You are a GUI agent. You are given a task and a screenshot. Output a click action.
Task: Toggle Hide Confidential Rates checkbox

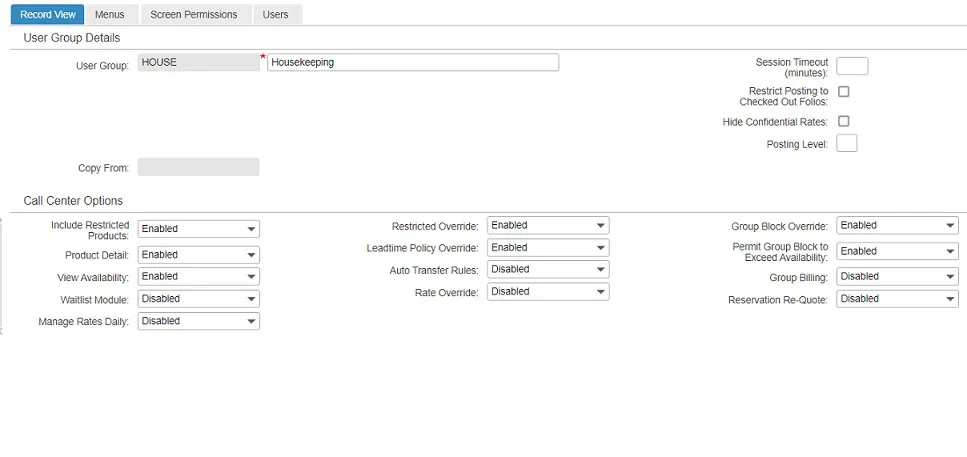click(x=843, y=121)
